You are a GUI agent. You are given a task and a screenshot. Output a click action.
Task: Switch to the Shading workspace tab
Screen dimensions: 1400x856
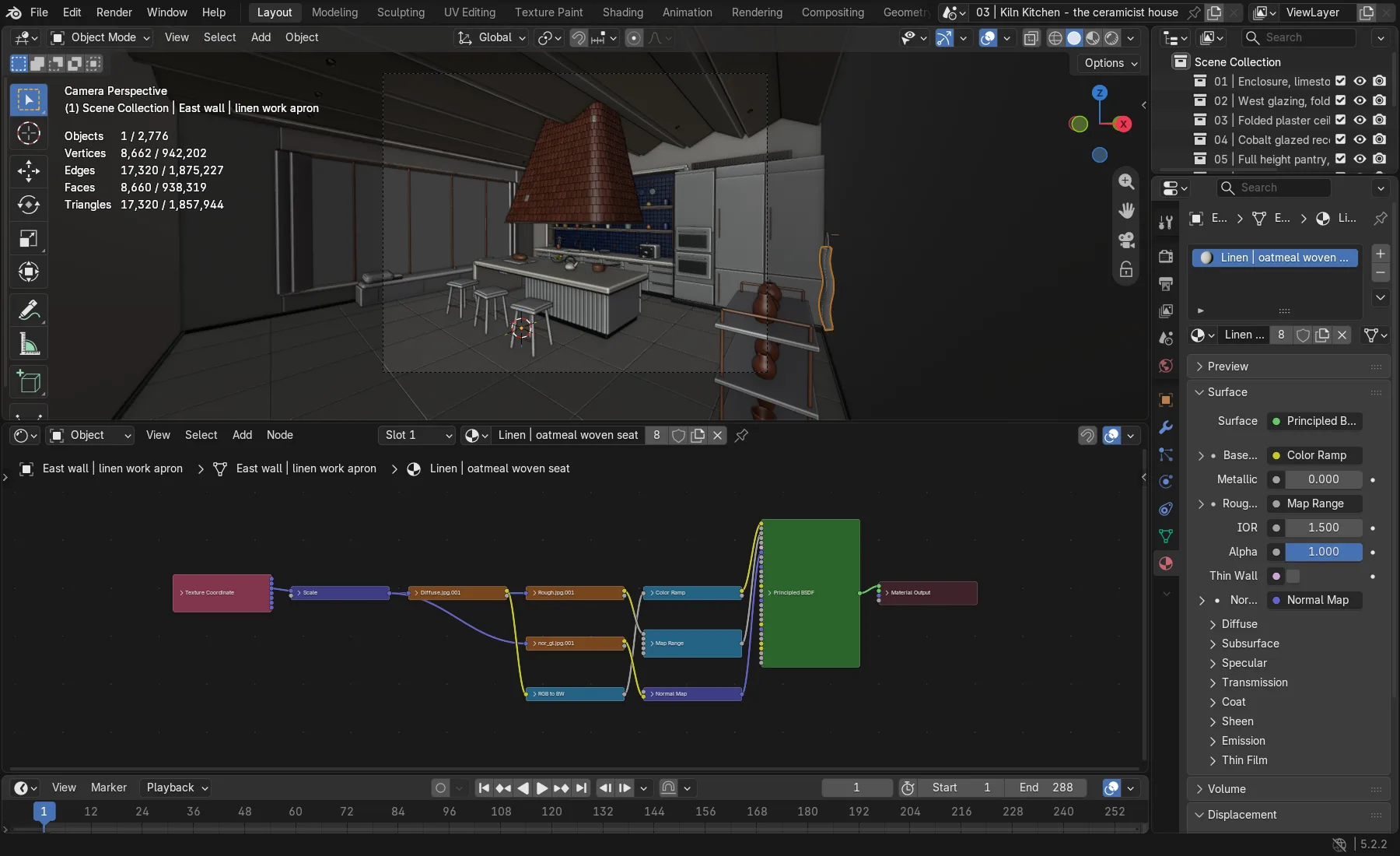tap(622, 12)
